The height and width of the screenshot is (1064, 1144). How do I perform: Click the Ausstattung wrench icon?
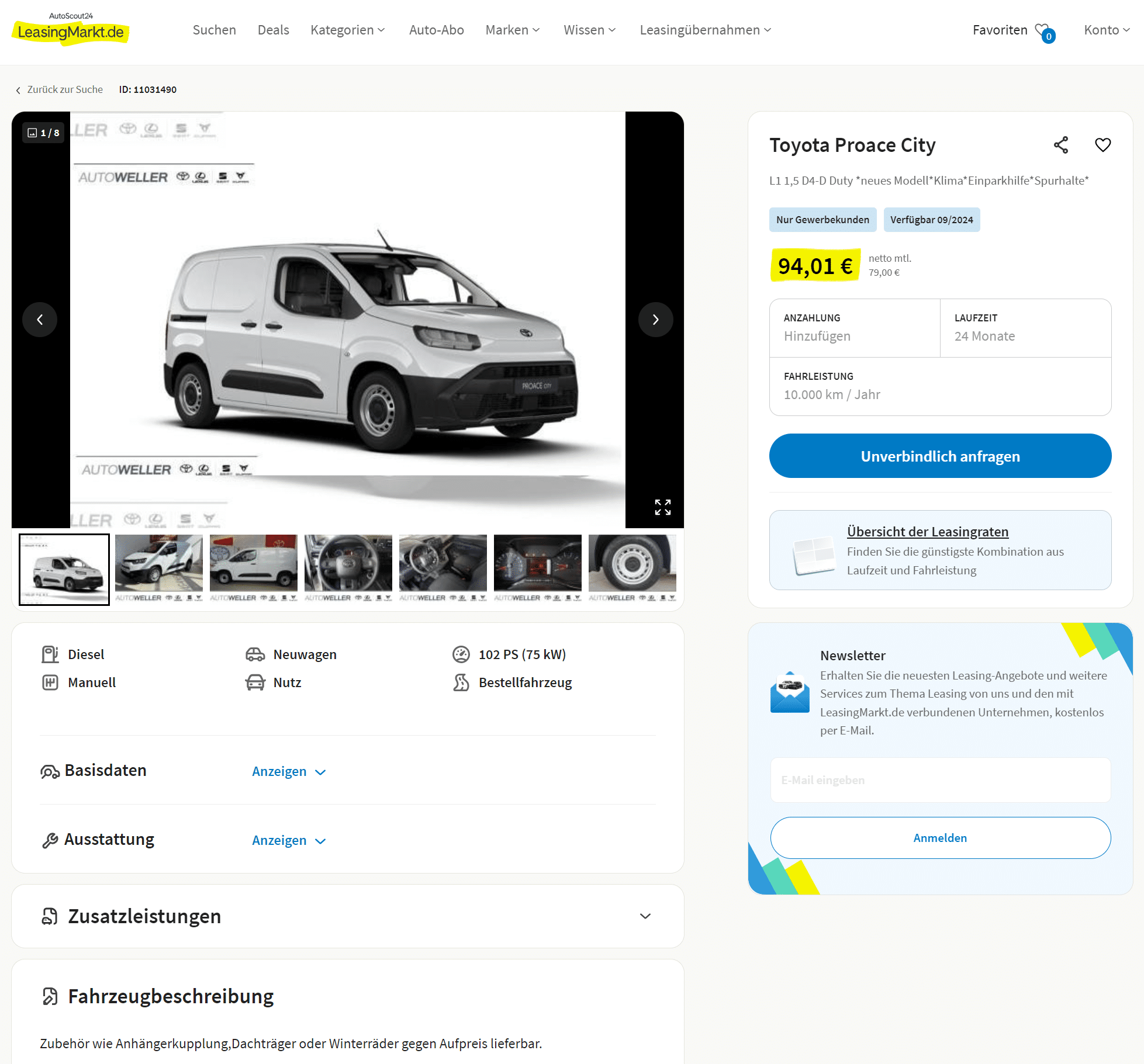pyautogui.click(x=50, y=840)
